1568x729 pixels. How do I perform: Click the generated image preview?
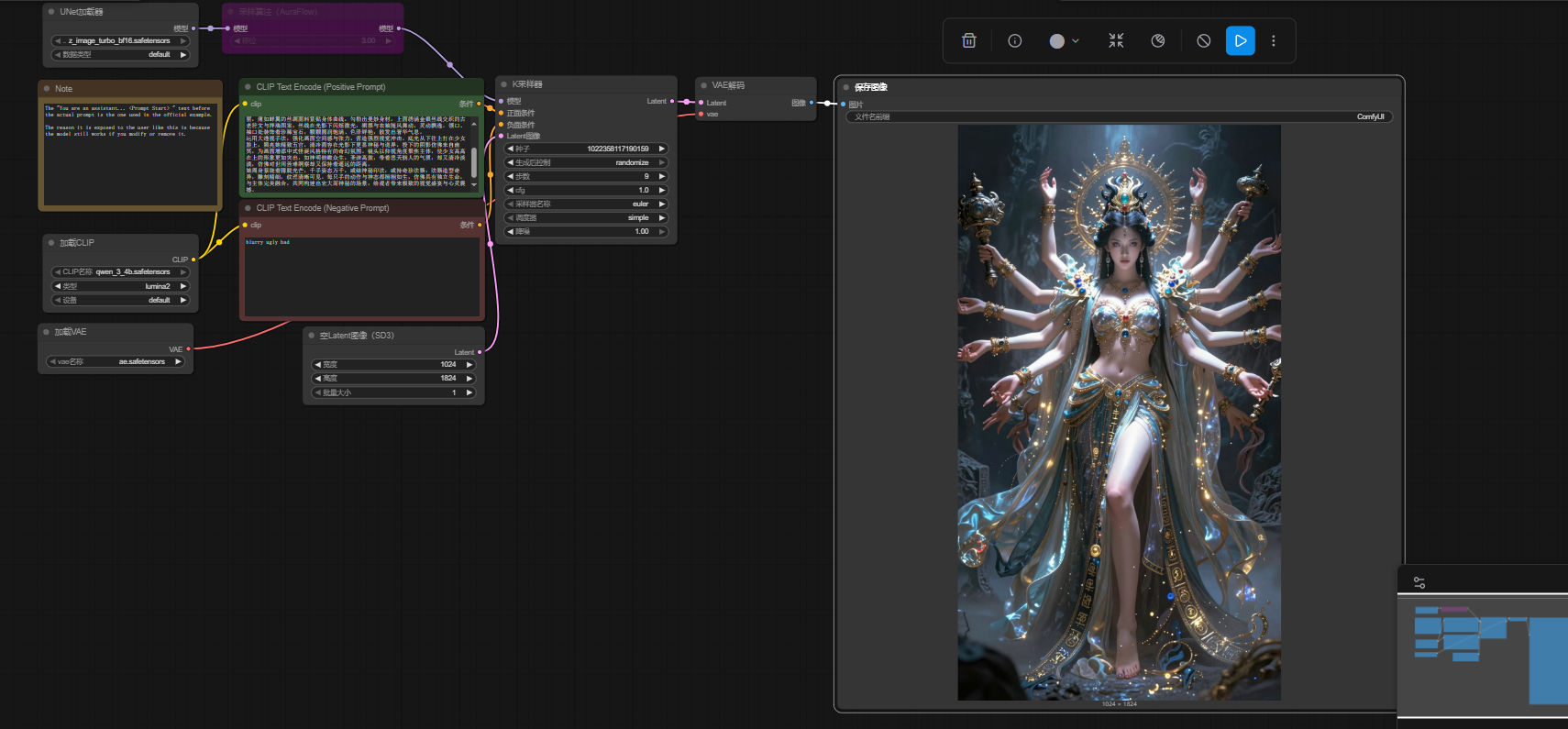coord(1119,413)
